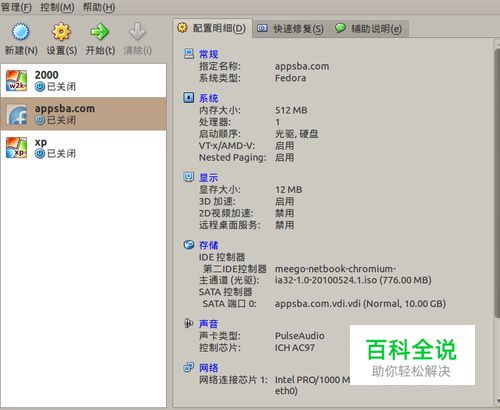Click the 网络连接芯片 1 label

point(233,380)
